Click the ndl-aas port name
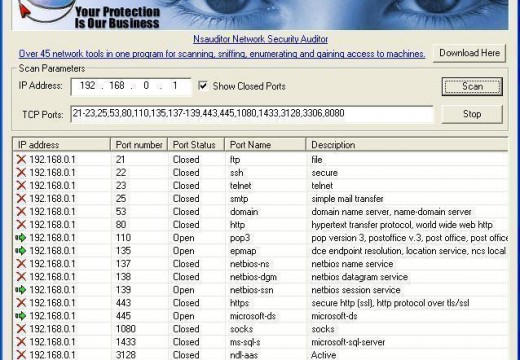This screenshot has height=360, width=520. (244, 355)
